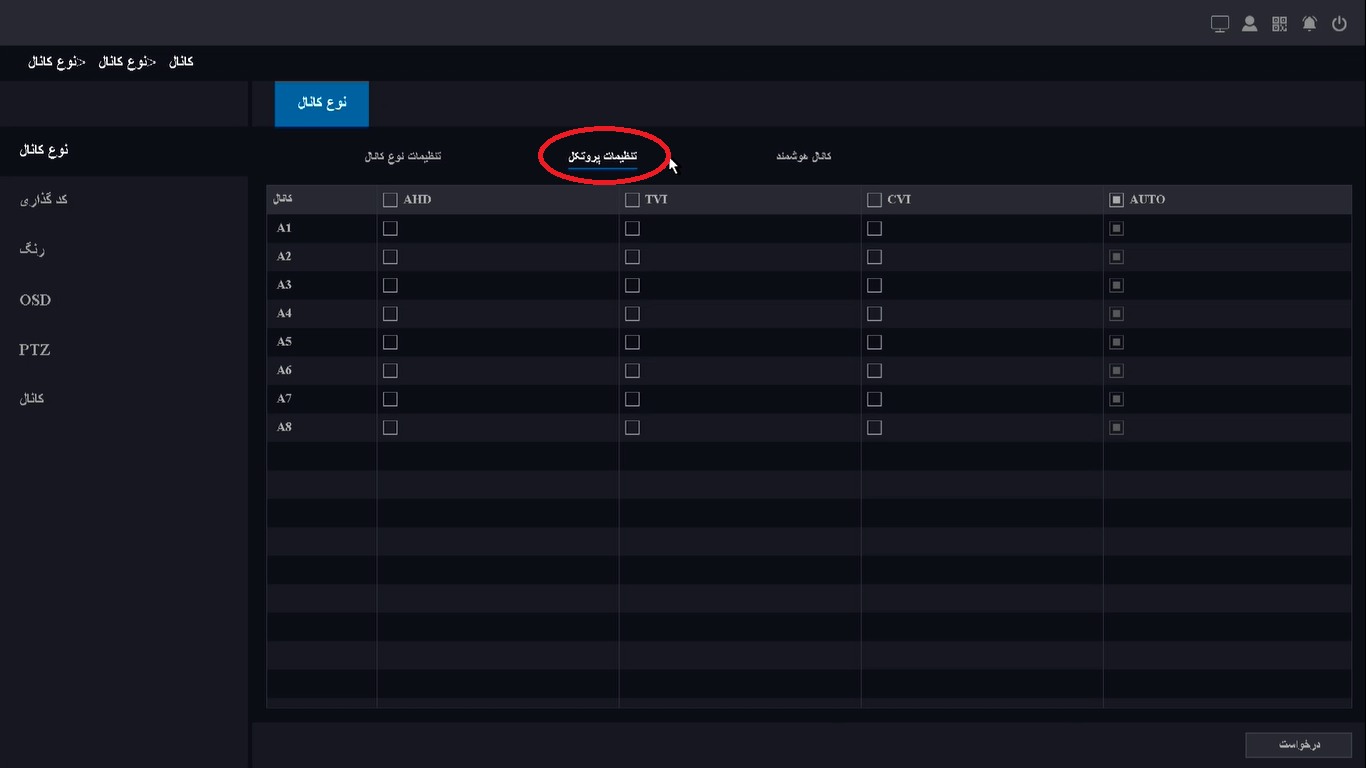
Task: Toggle AUTO for channel A4
Action: tap(1117, 314)
